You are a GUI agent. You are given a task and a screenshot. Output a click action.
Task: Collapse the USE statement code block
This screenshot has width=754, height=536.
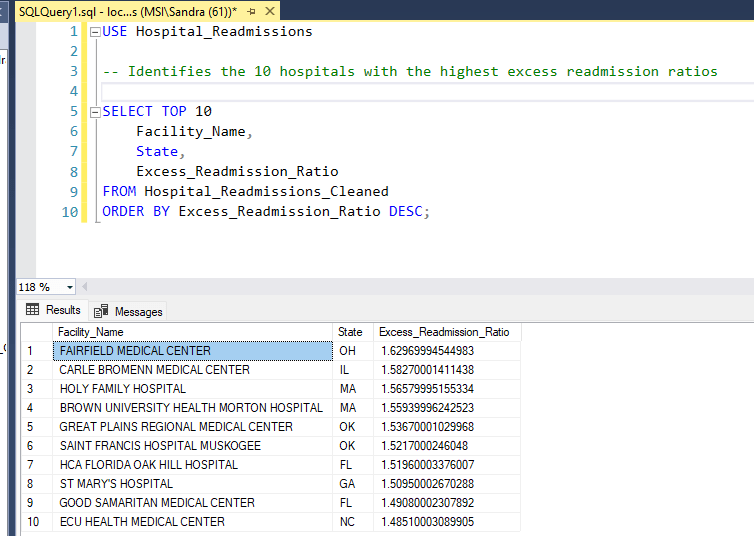click(95, 32)
